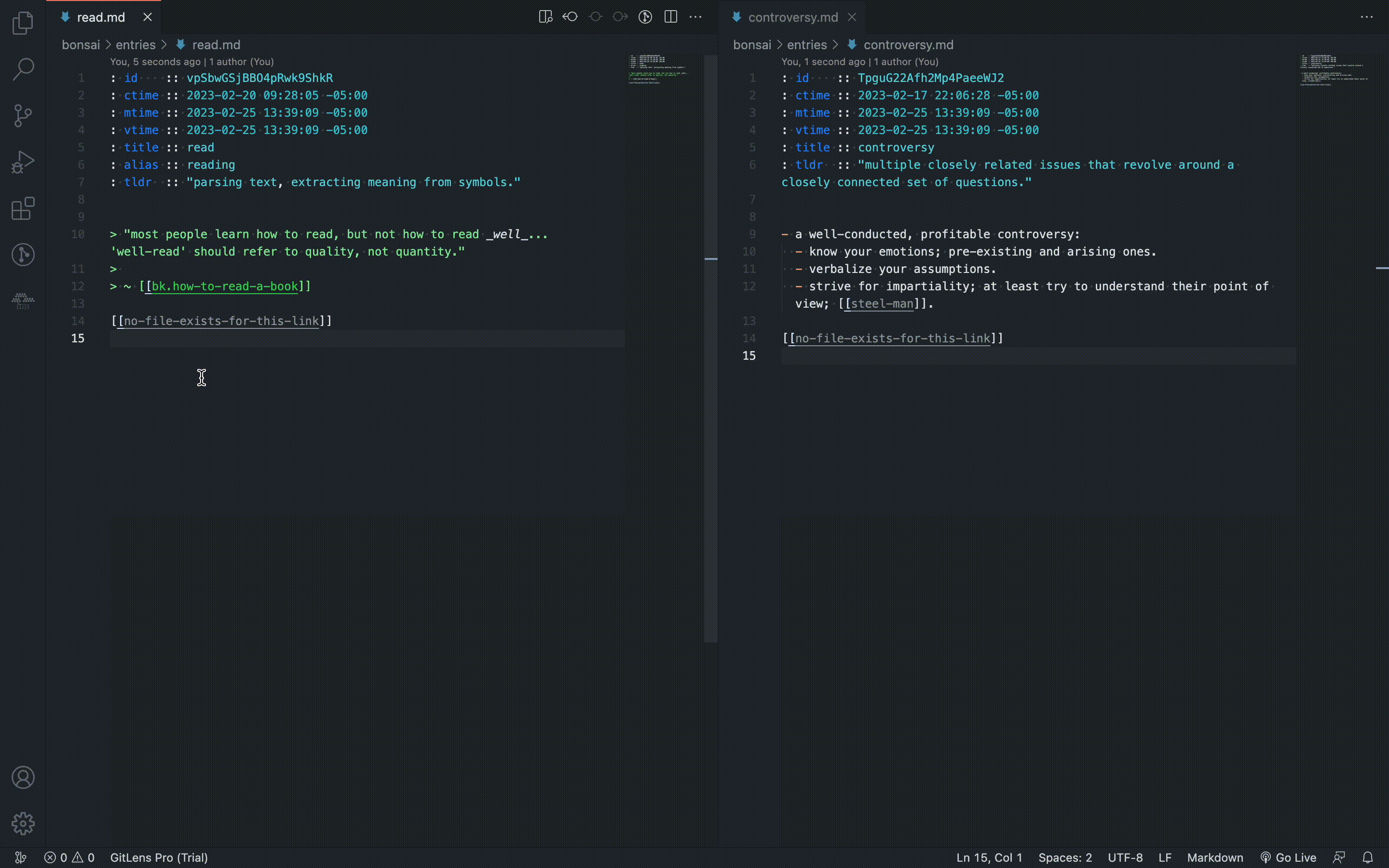Open notifications bell
Screen dimensions: 1389x868
click(1368, 858)
